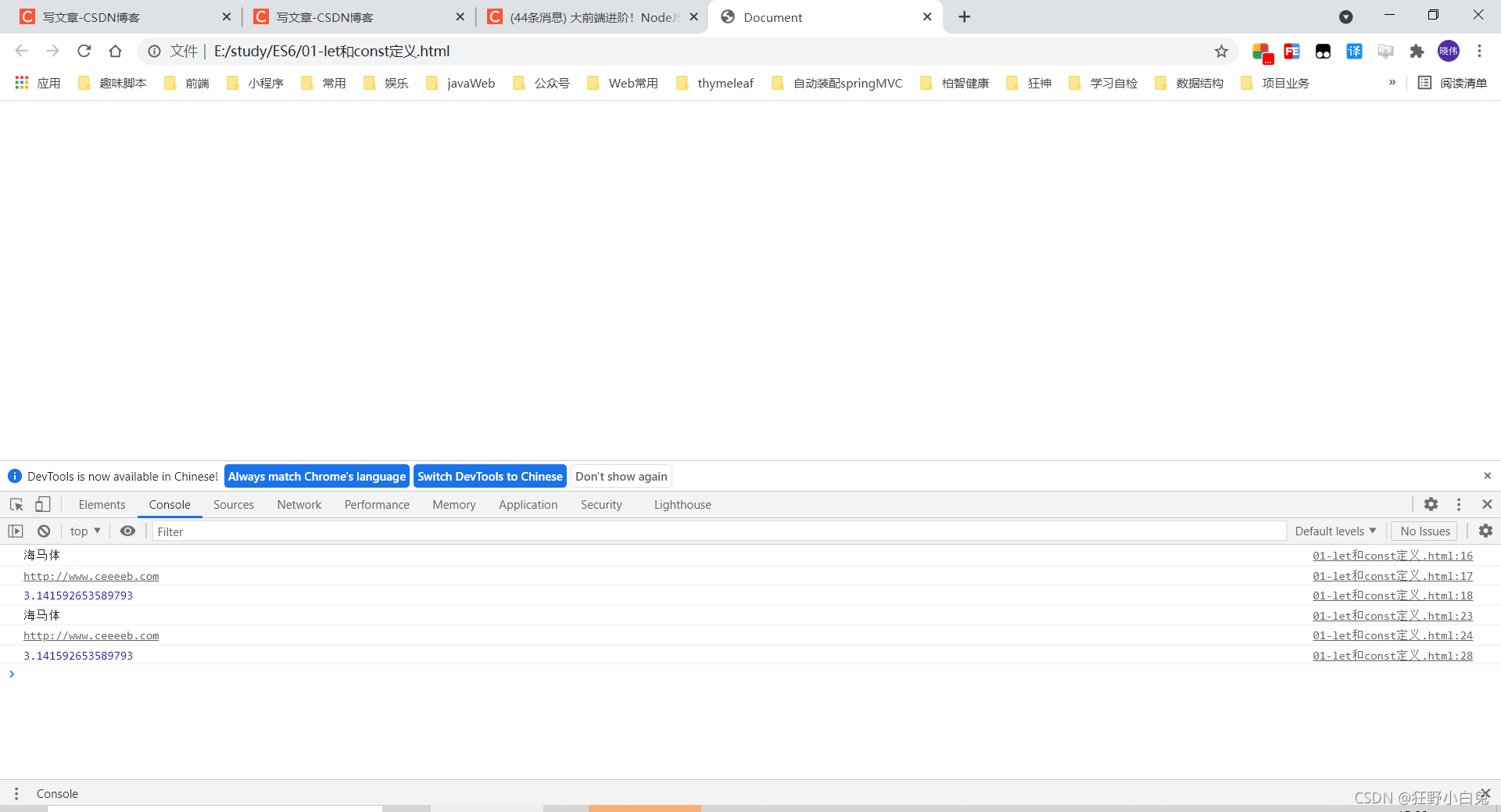The height and width of the screenshot is (812, 1501).
Task: Open DevTools settings gear
Action: tap(1431, 505)
